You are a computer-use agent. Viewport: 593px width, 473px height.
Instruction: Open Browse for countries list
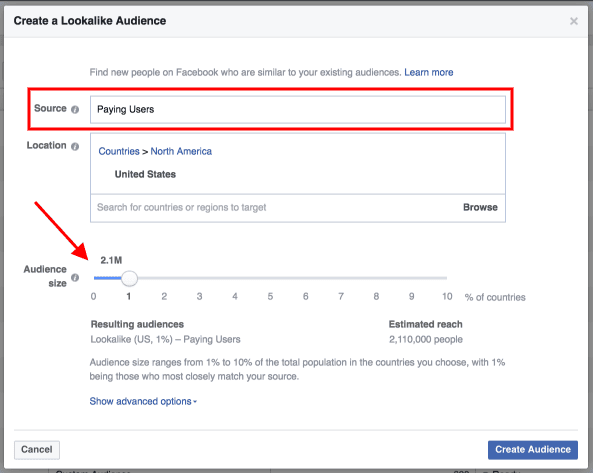click(x=480, y=207)
